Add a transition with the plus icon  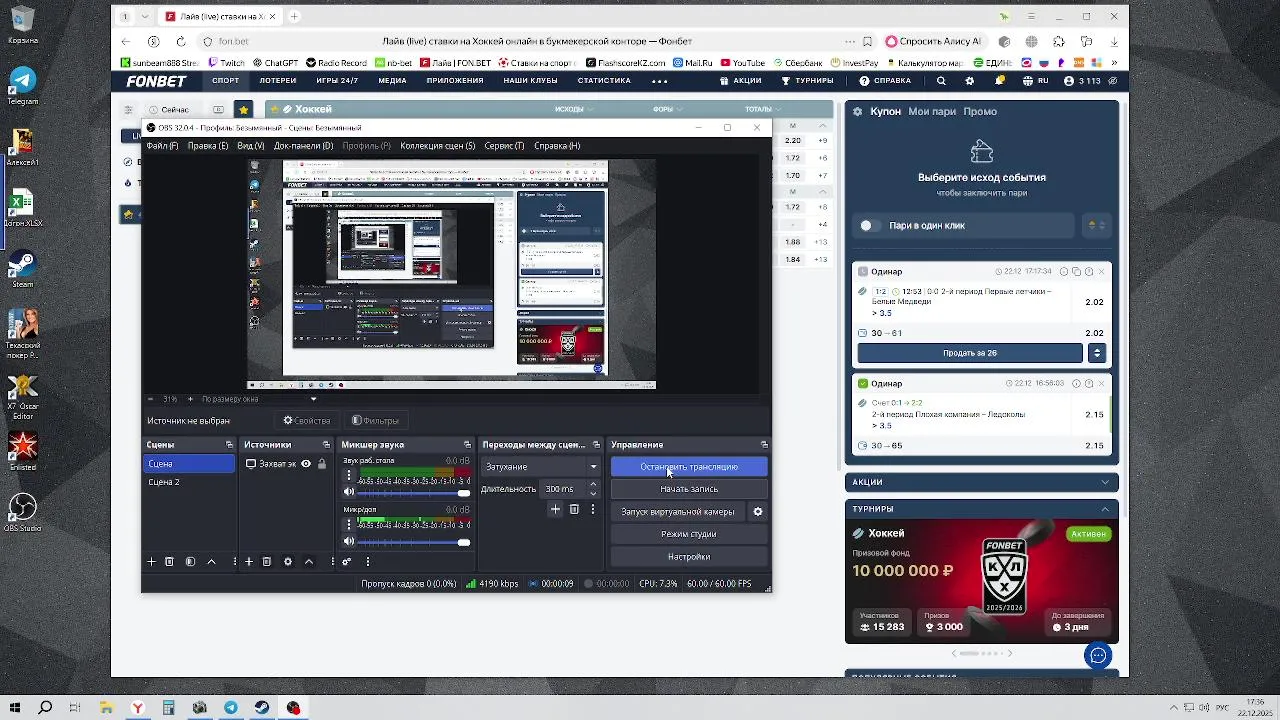pos(555,509)
